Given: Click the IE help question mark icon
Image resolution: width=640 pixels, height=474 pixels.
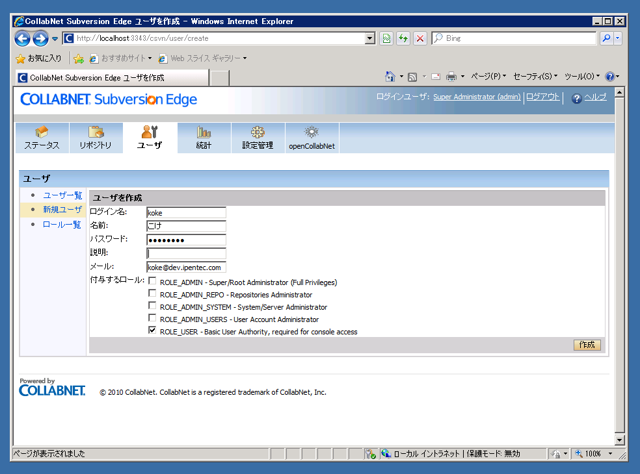Looking at the screenshot, I should pos(610,76).
